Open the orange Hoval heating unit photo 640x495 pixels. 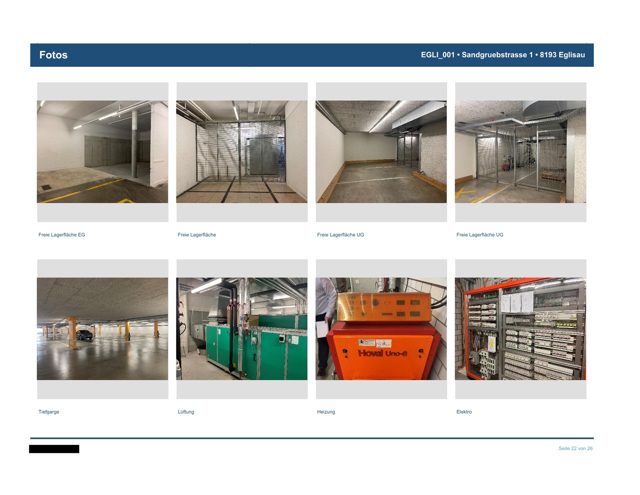(381, 329)
